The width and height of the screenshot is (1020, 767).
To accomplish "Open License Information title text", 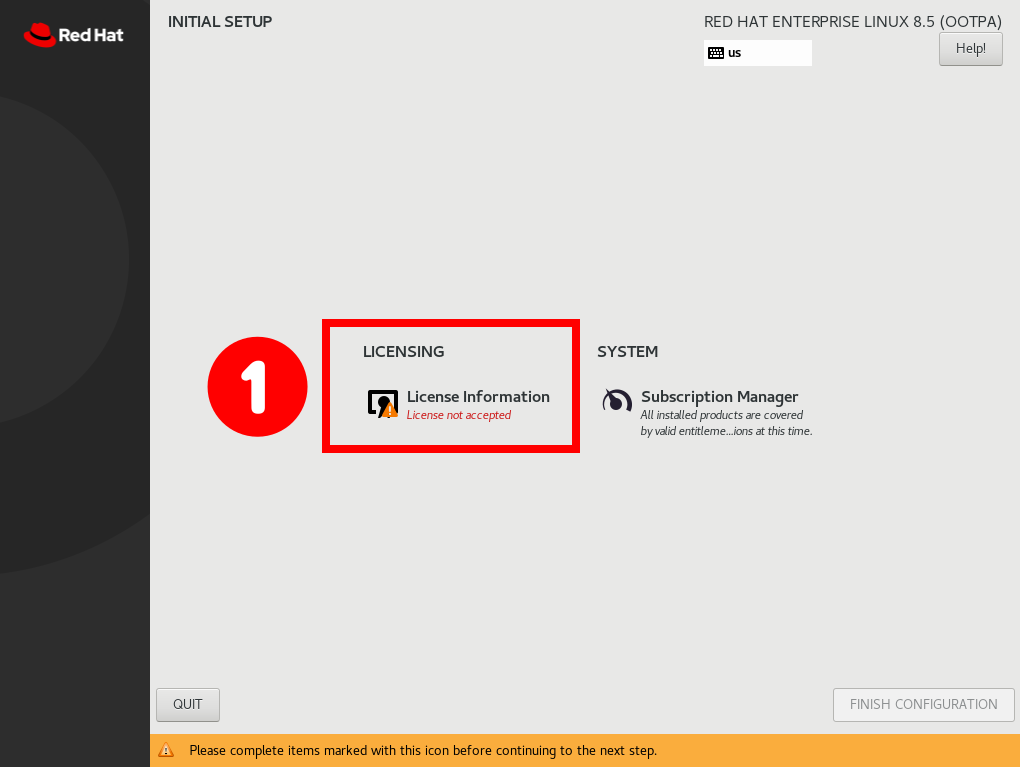I will (x=478, y=397).
